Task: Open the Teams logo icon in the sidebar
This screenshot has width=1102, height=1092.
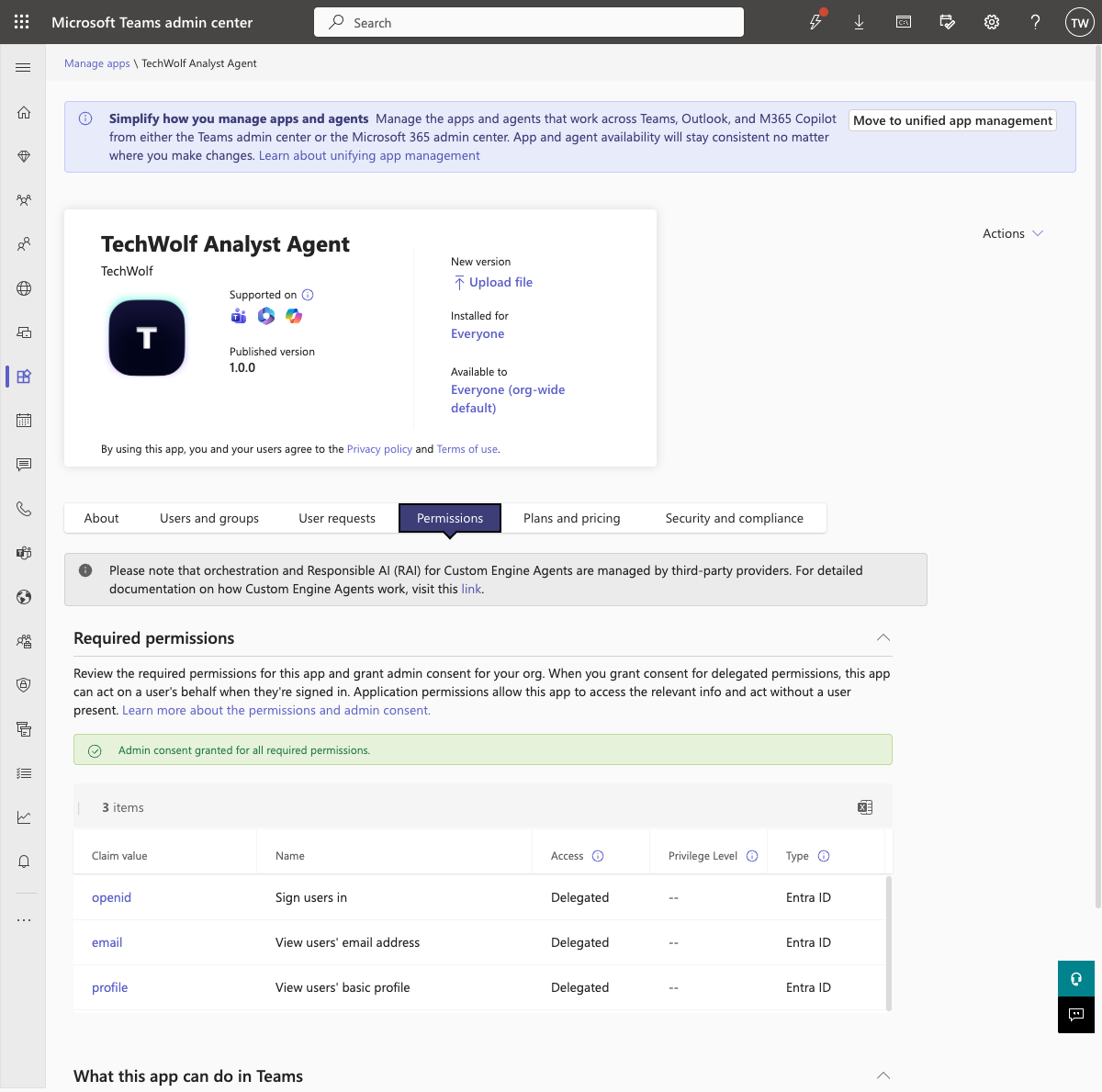Action: click(24, 553)
